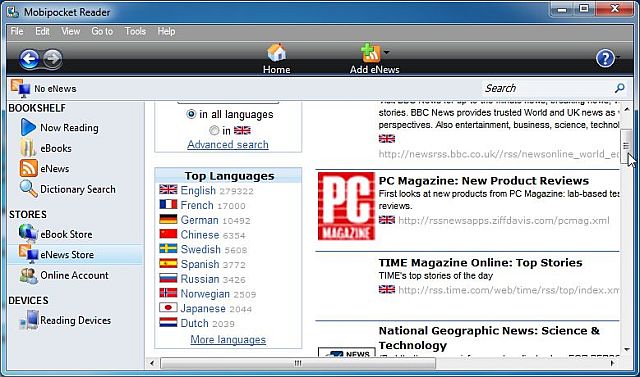Click the Spanish language link
Screen dimensions: 640x377
tap(200, 264)
